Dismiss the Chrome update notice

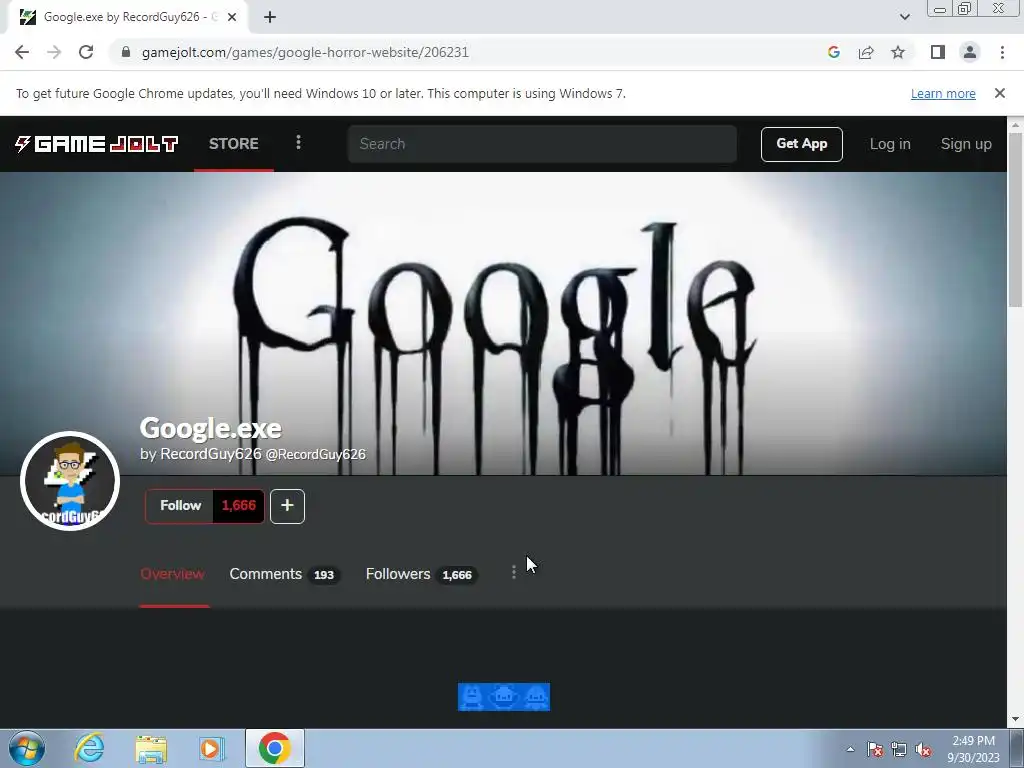[x=999, y=93]
